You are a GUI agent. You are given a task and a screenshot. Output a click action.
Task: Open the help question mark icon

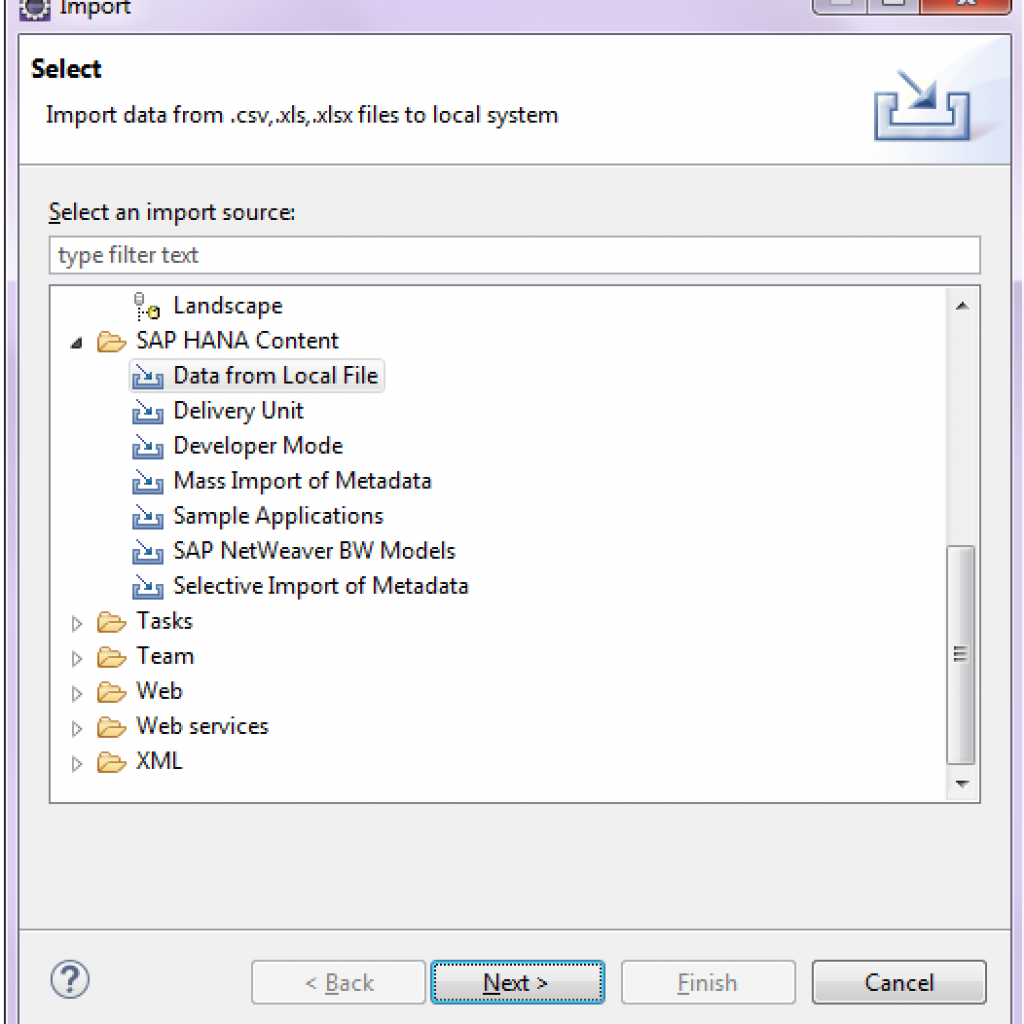pos(70,979)
